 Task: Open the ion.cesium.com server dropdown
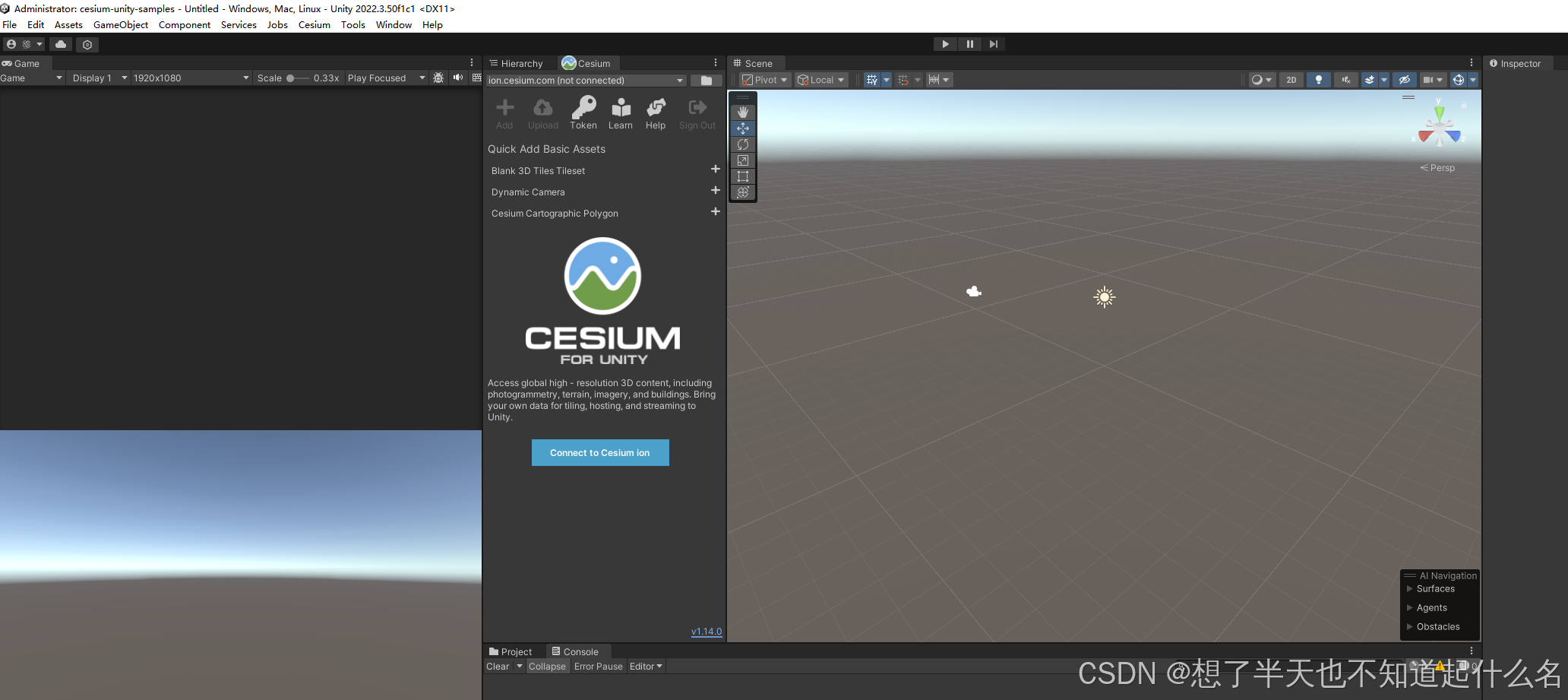point(586,81)
